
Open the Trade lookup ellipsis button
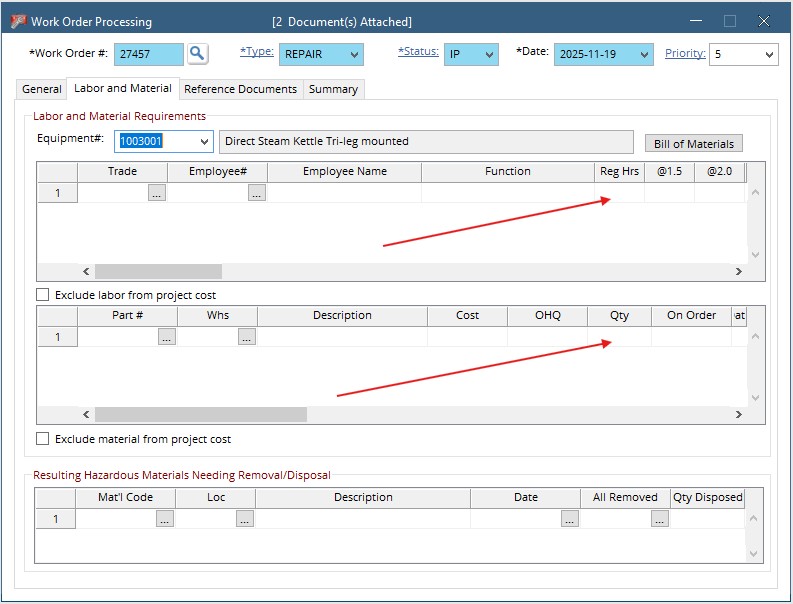click(x=157, y=194)
